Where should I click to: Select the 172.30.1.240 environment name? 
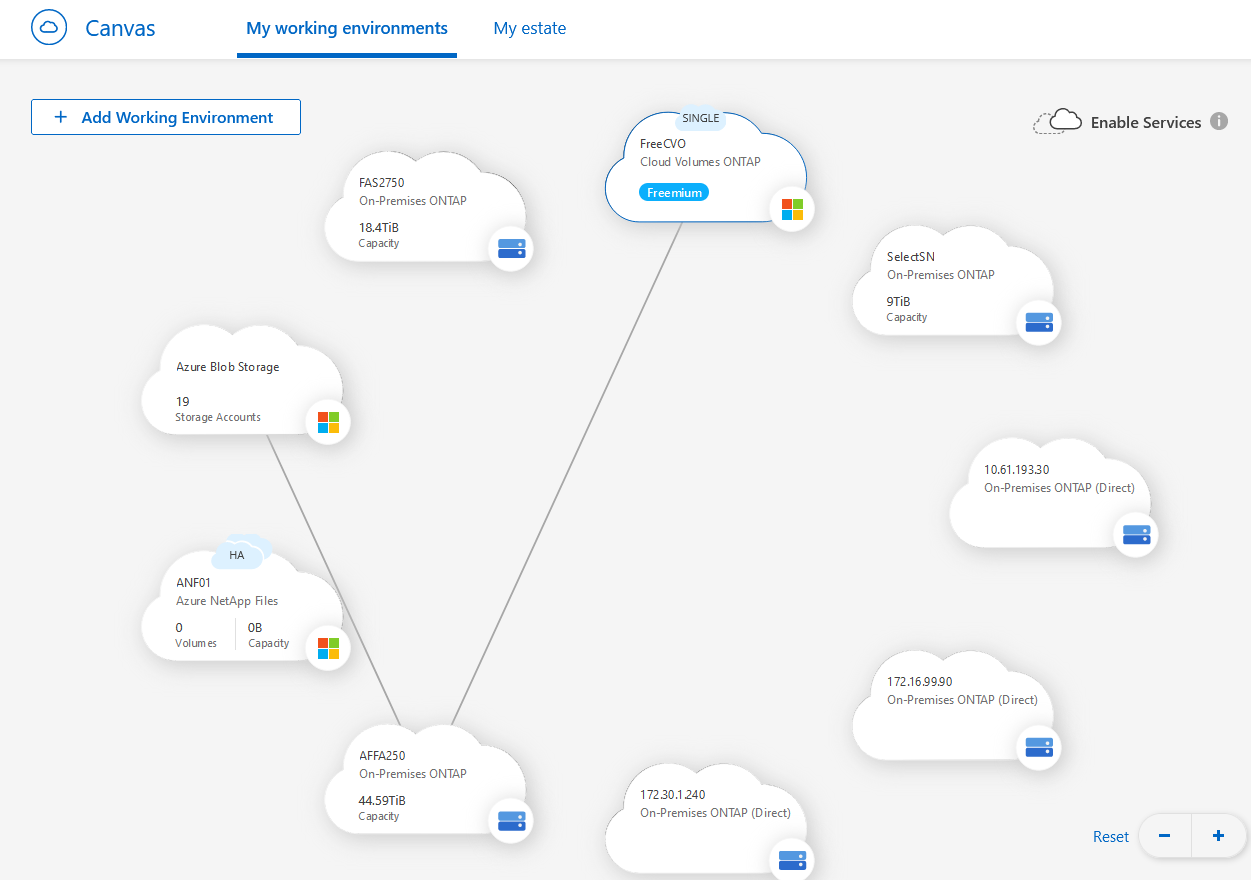pyautogui.click(x=673, y=794)
